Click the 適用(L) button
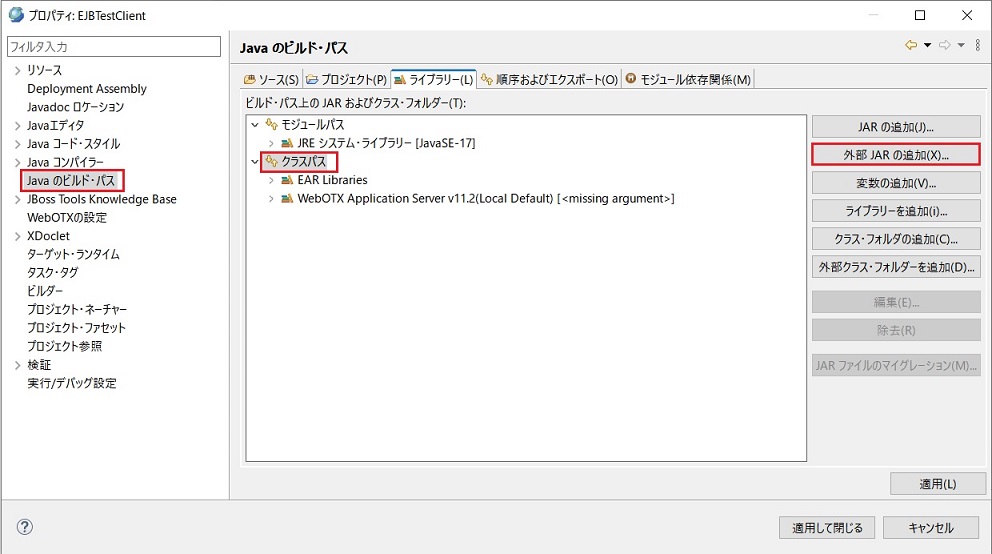 (938, 484)
